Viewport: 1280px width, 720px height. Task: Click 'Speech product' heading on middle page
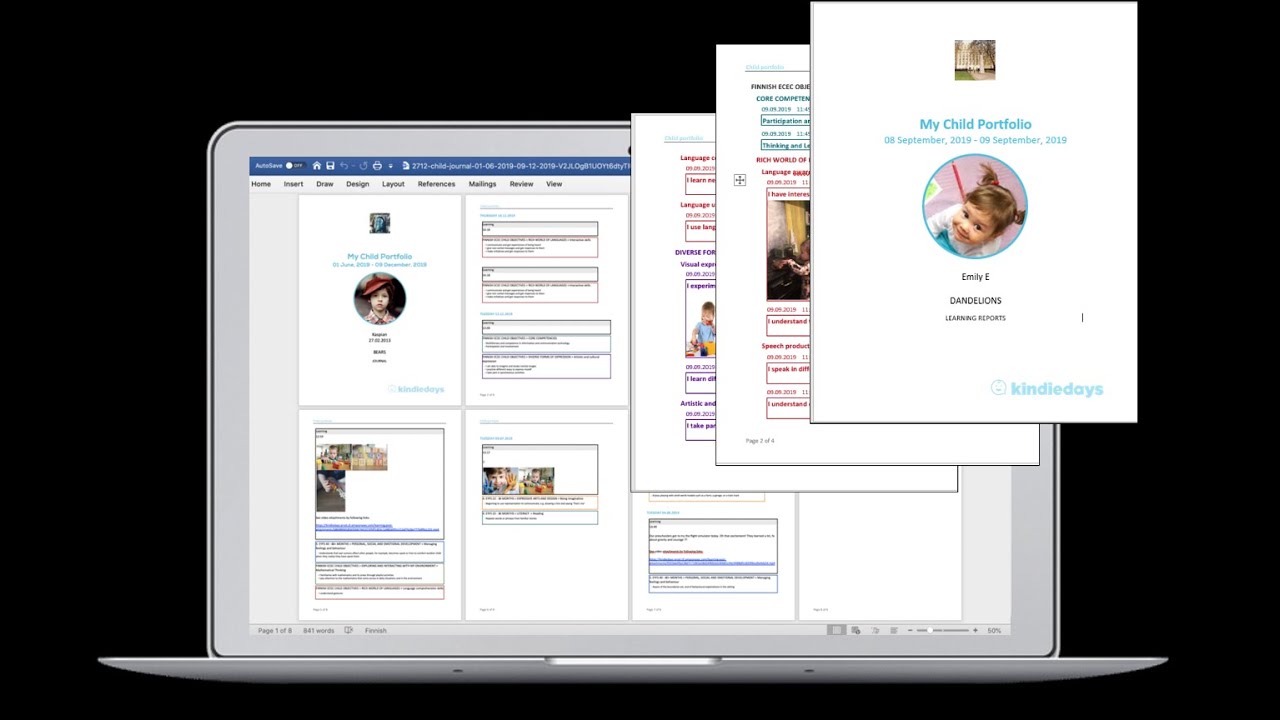coord(785,346)
